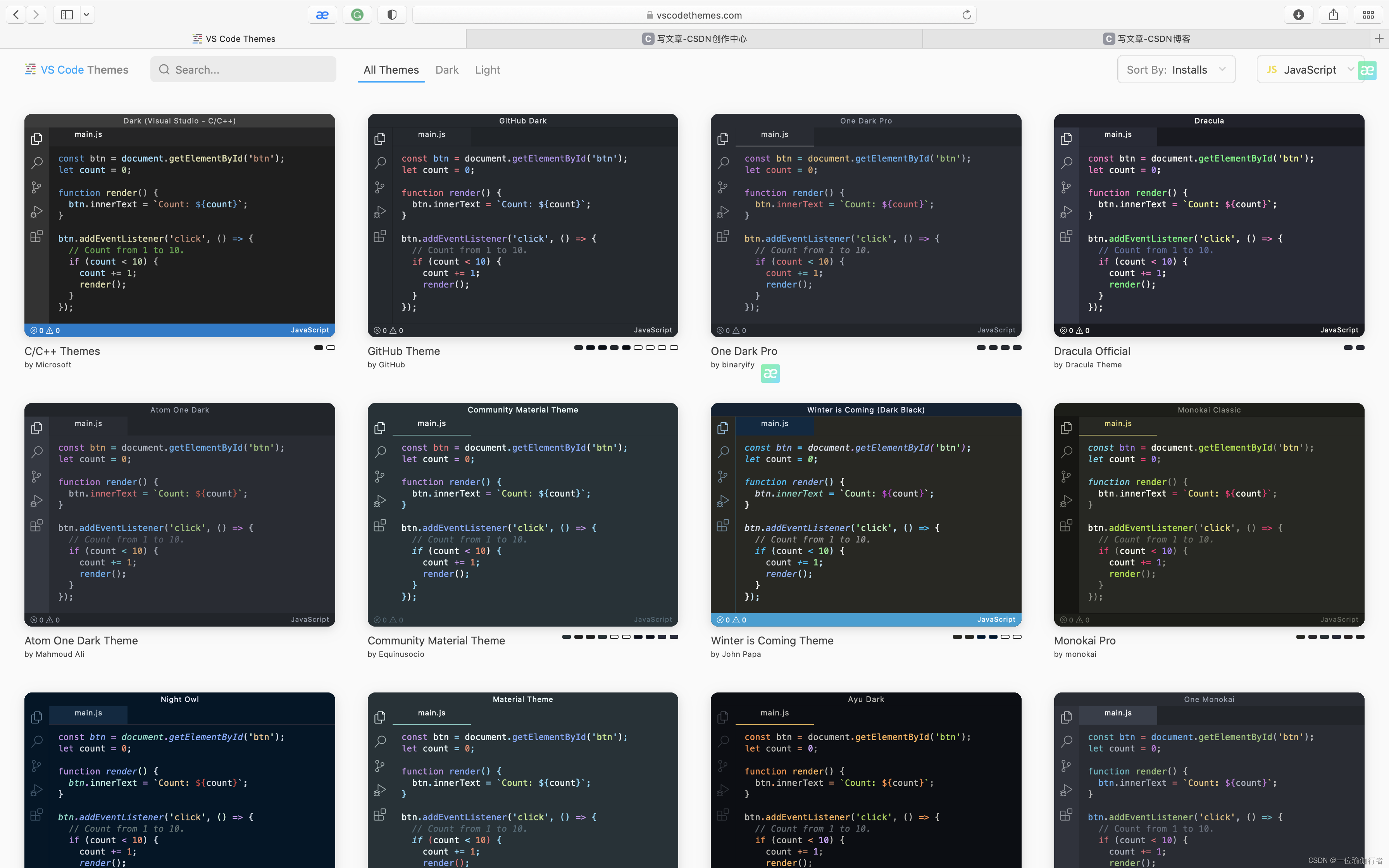Open the Monokai Pro title link
The image size is (1389, 868).
(1085, 640)
